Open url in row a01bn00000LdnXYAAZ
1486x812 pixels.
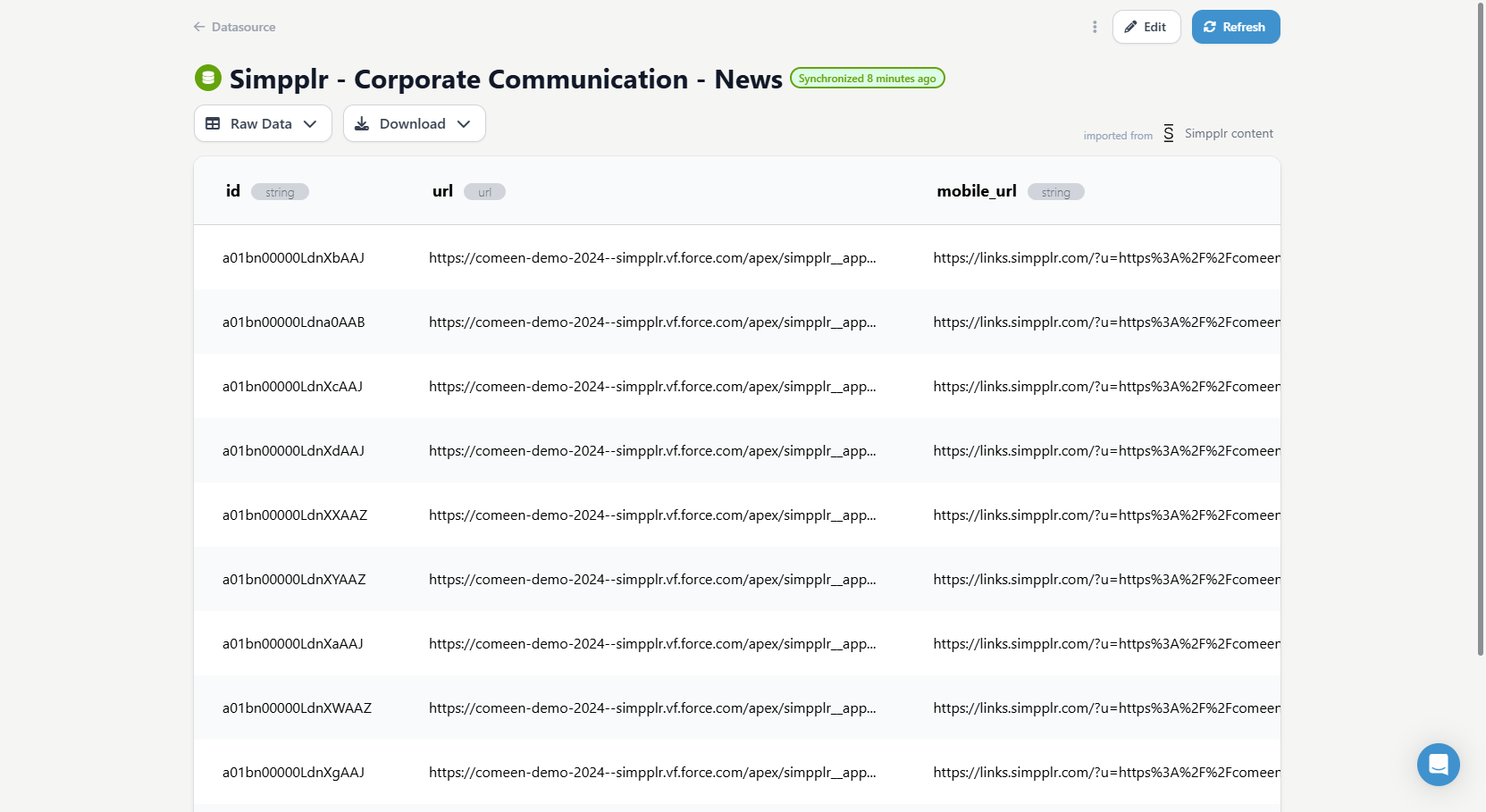652,579
